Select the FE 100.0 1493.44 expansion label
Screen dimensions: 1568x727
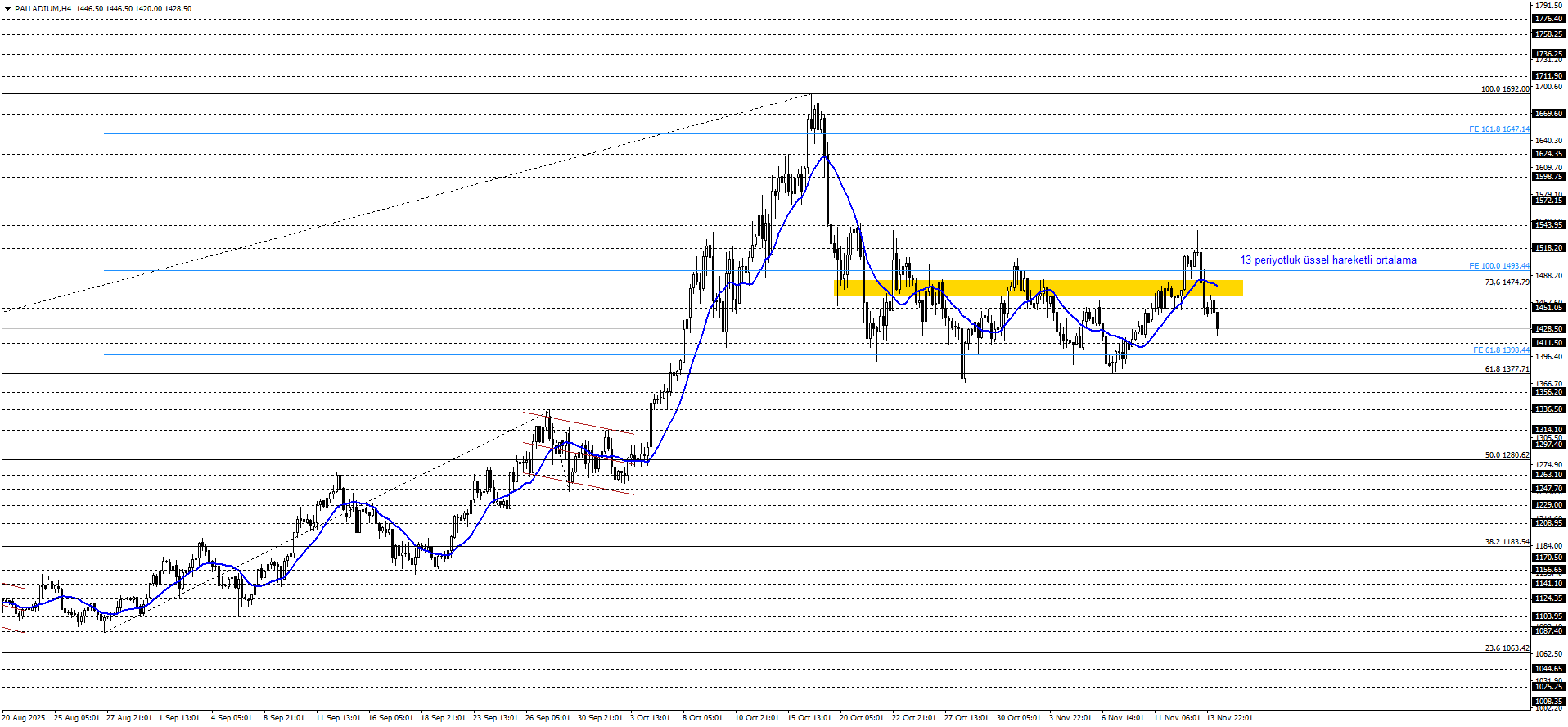point(1498,266)
